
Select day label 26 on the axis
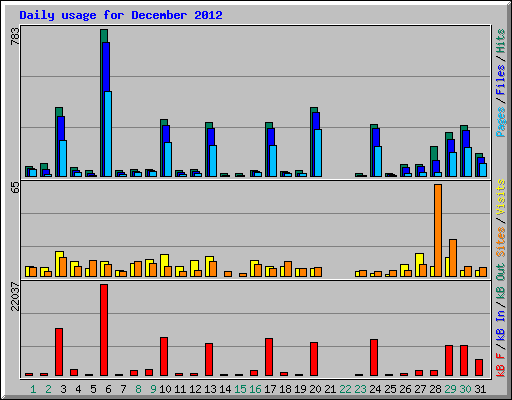coord(405,389)
